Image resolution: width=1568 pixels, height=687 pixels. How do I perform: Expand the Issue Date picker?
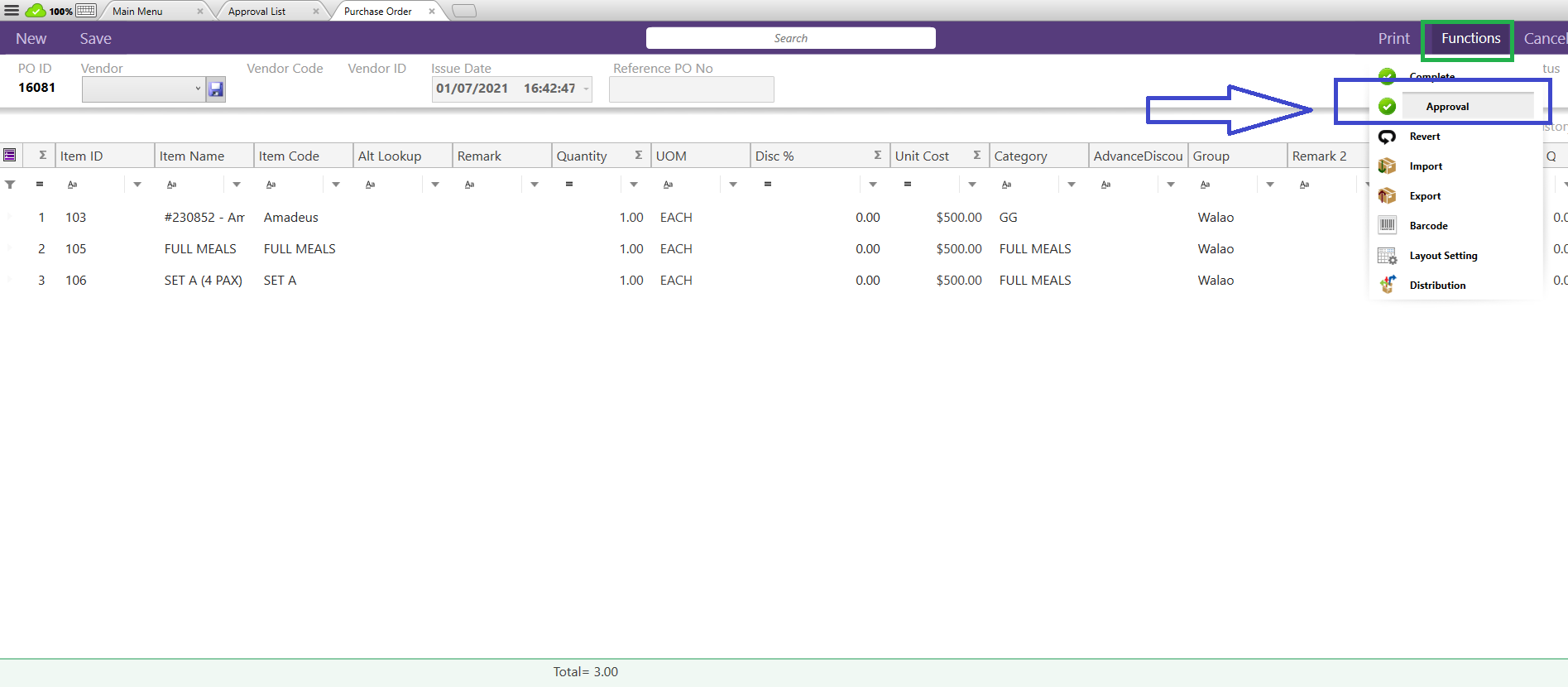pyautogui.click(x=586, y=89)
